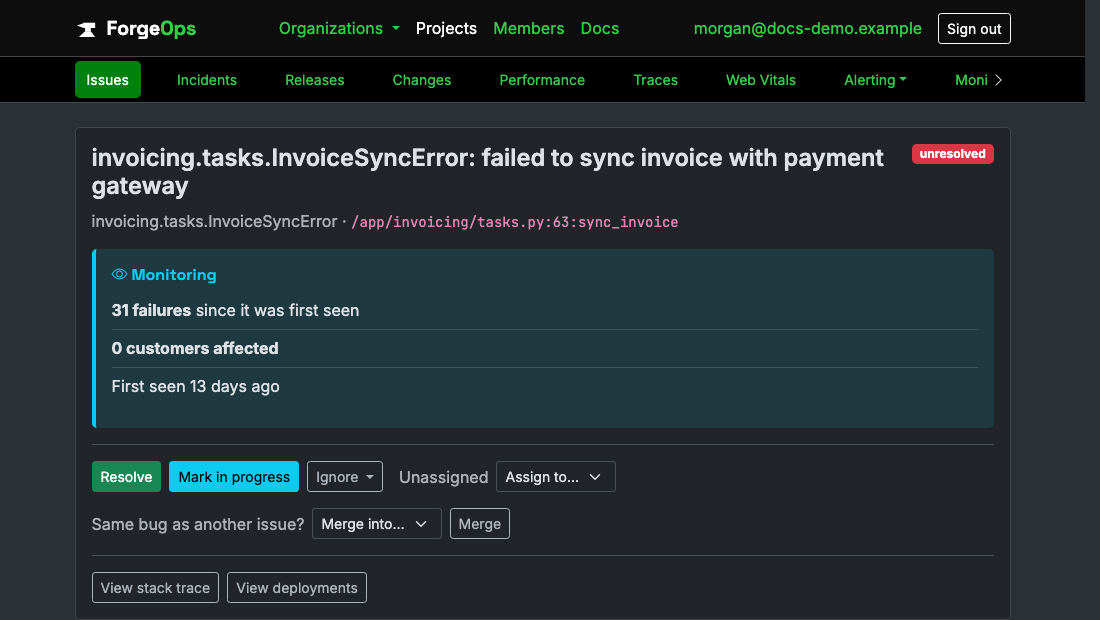The width and height of the screenshot is (1100, 620).
Task: Click the '31 failures' summary line
Action: [x=235, y=310]
